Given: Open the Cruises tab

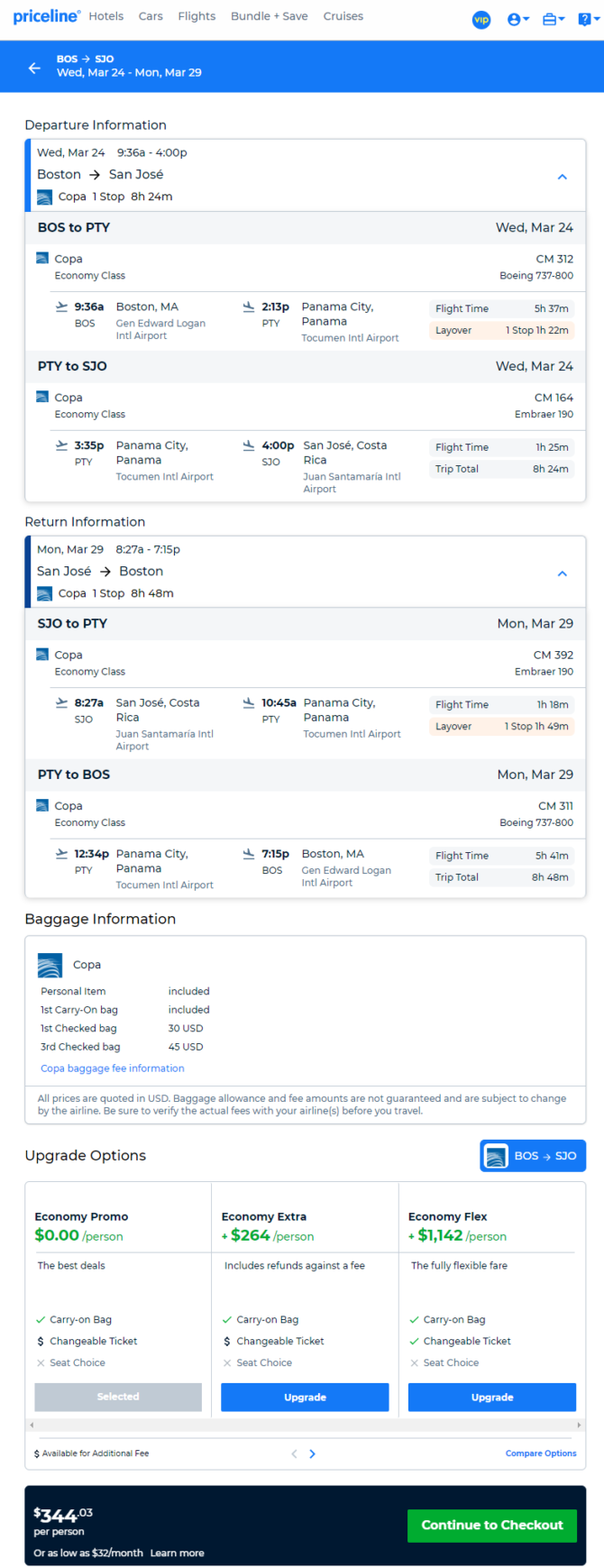Looking at the screenshot, I should click(343, 16).
